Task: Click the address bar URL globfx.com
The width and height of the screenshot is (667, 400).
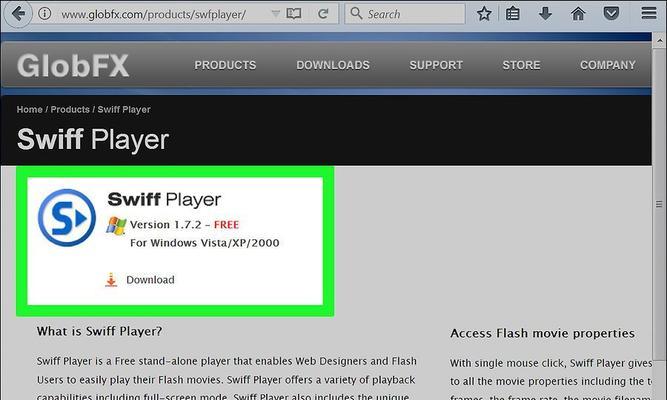Action: coord(154,14)
